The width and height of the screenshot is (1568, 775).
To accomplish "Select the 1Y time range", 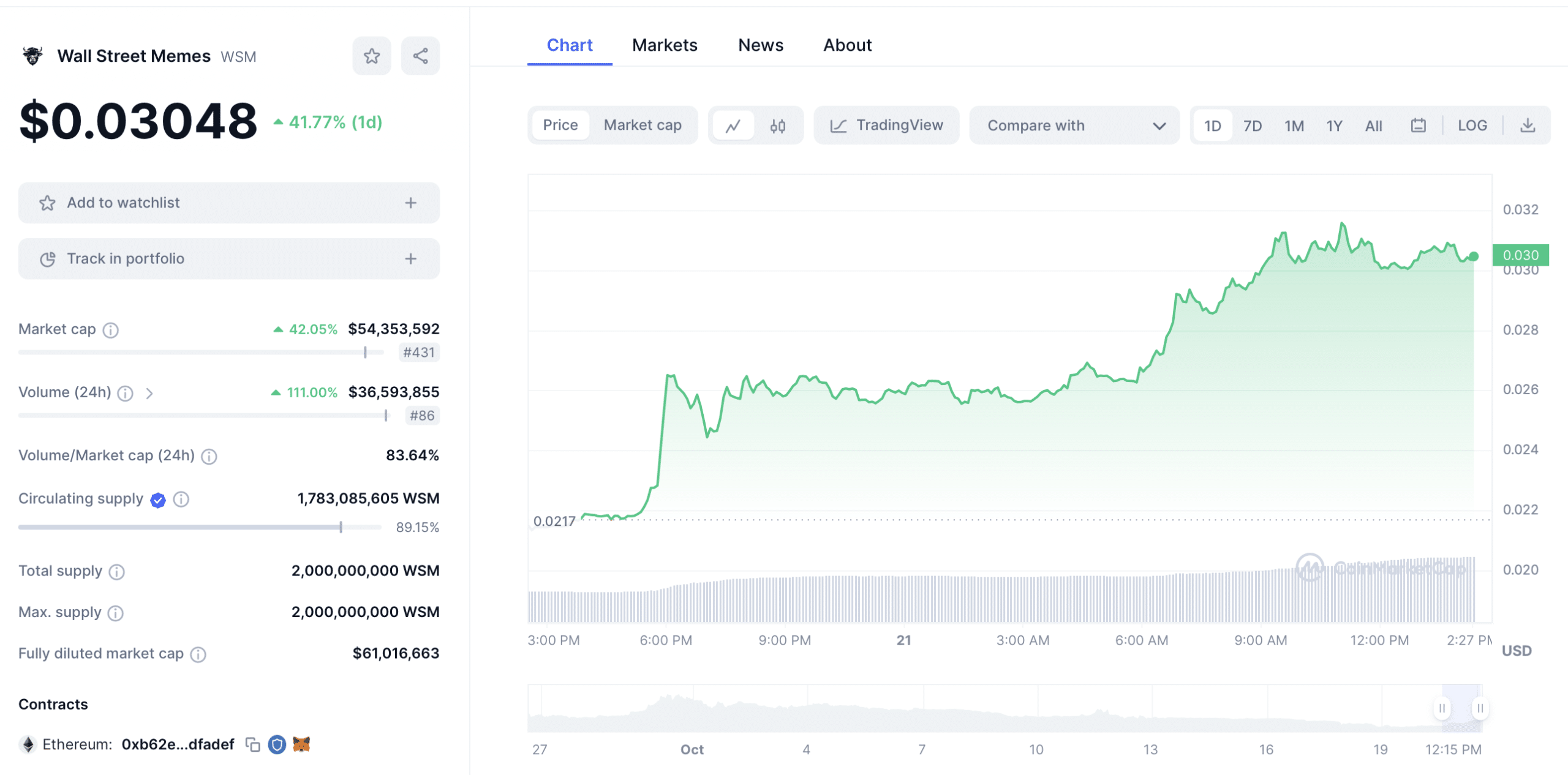I will pyautogui.click(x=1334, y=125).
